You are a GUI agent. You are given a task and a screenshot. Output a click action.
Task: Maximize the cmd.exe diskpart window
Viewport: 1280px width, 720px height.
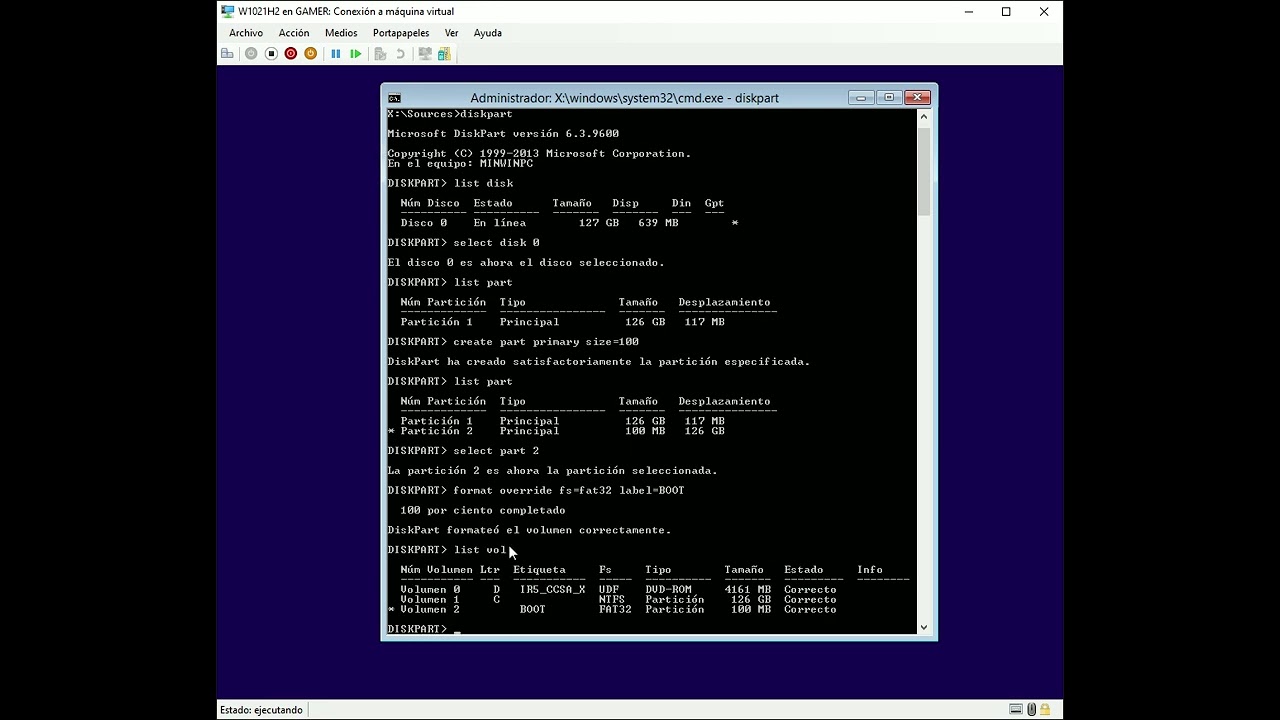889,97
